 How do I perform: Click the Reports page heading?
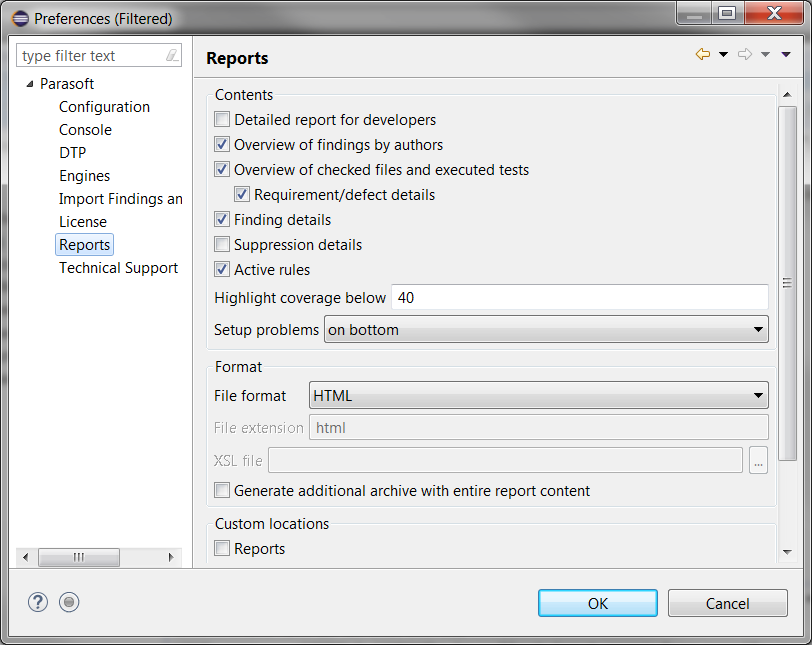click(237, 58)
